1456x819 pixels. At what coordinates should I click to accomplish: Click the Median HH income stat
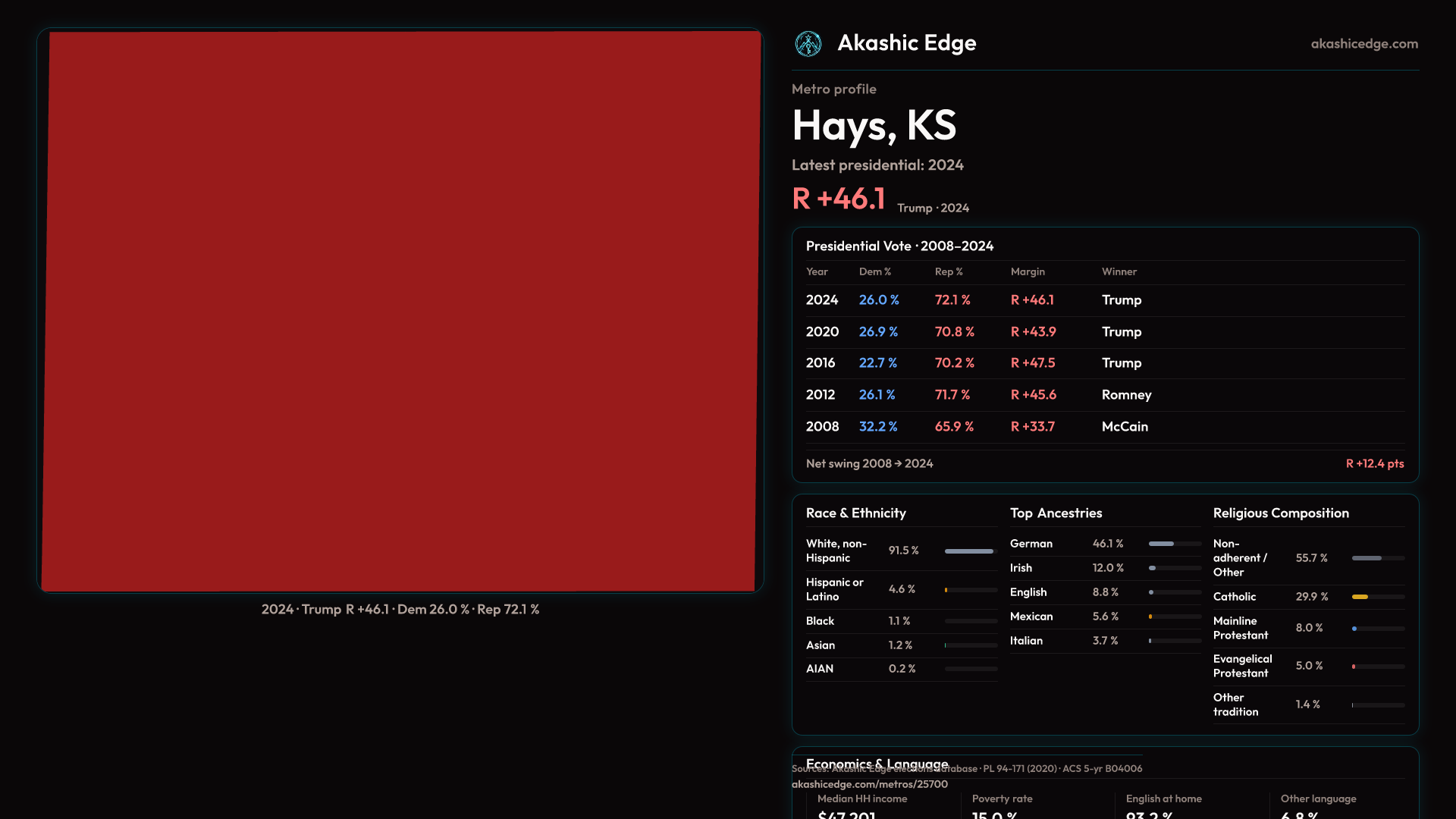point(861,799)
